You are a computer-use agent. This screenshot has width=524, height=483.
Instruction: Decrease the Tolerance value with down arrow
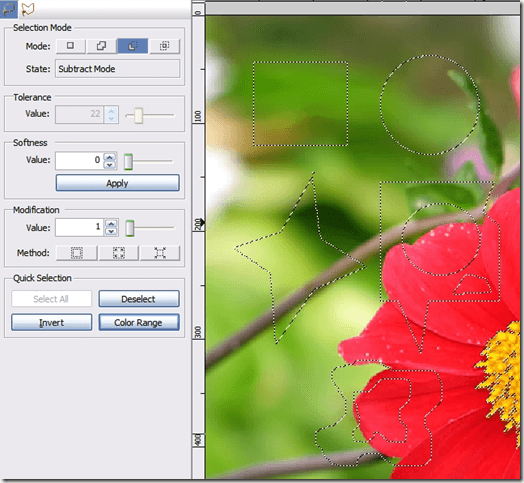(111, 118)
